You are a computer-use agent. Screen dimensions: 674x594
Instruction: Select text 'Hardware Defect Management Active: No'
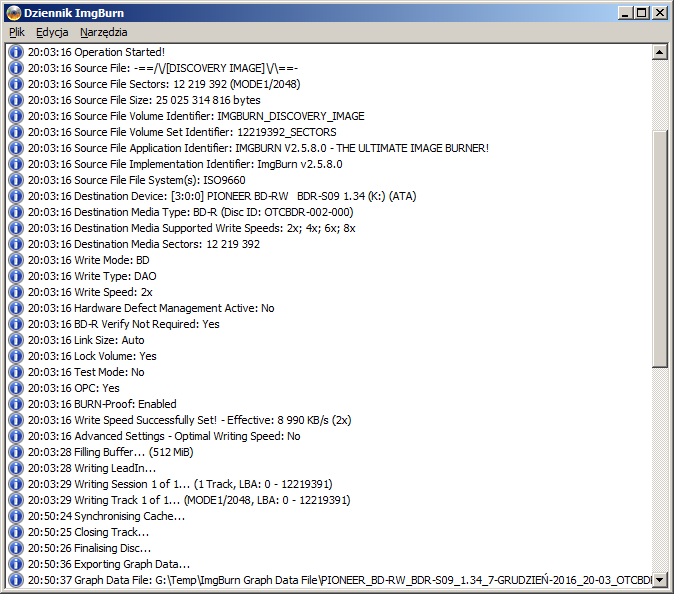pyautogui.click(x=174, y=308)
